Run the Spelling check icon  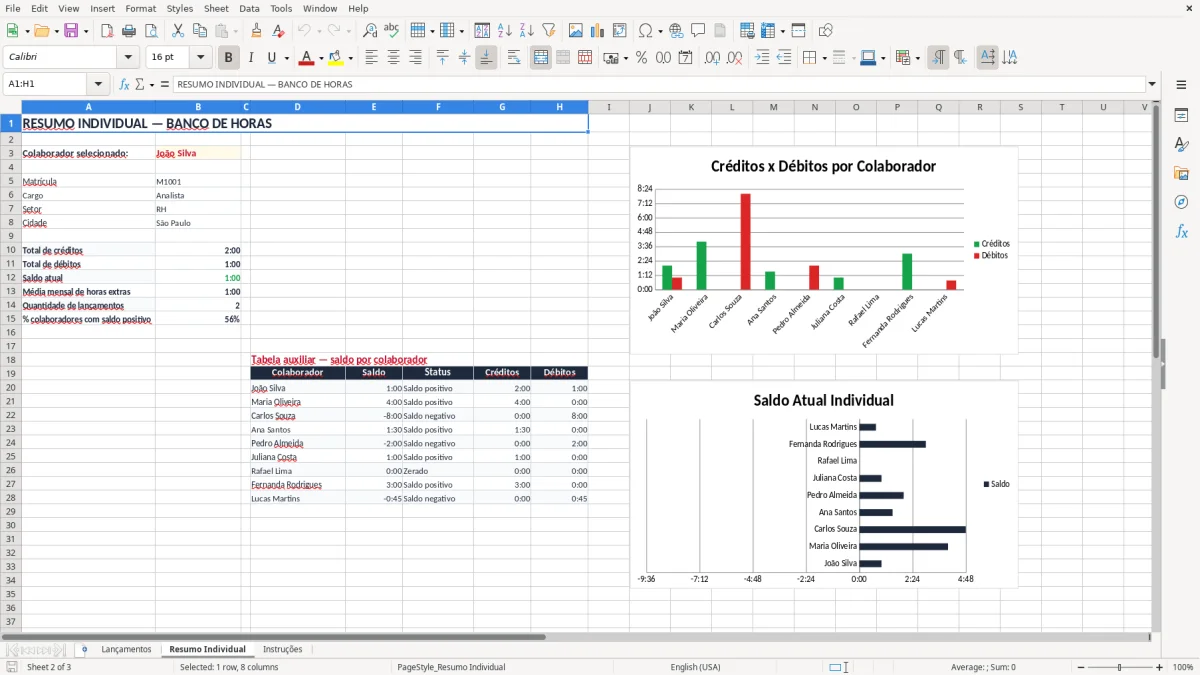pos(391,31)
